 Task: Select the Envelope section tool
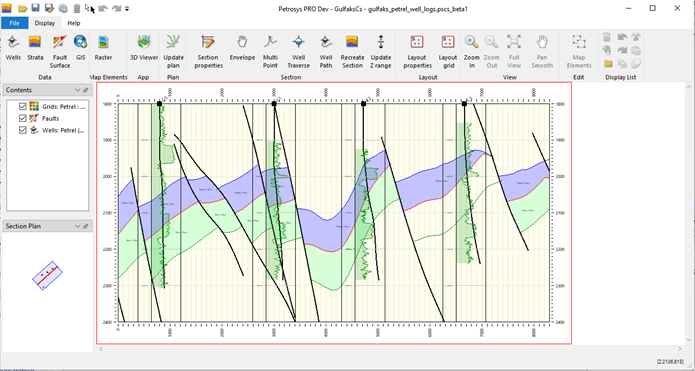pos(242,48)
